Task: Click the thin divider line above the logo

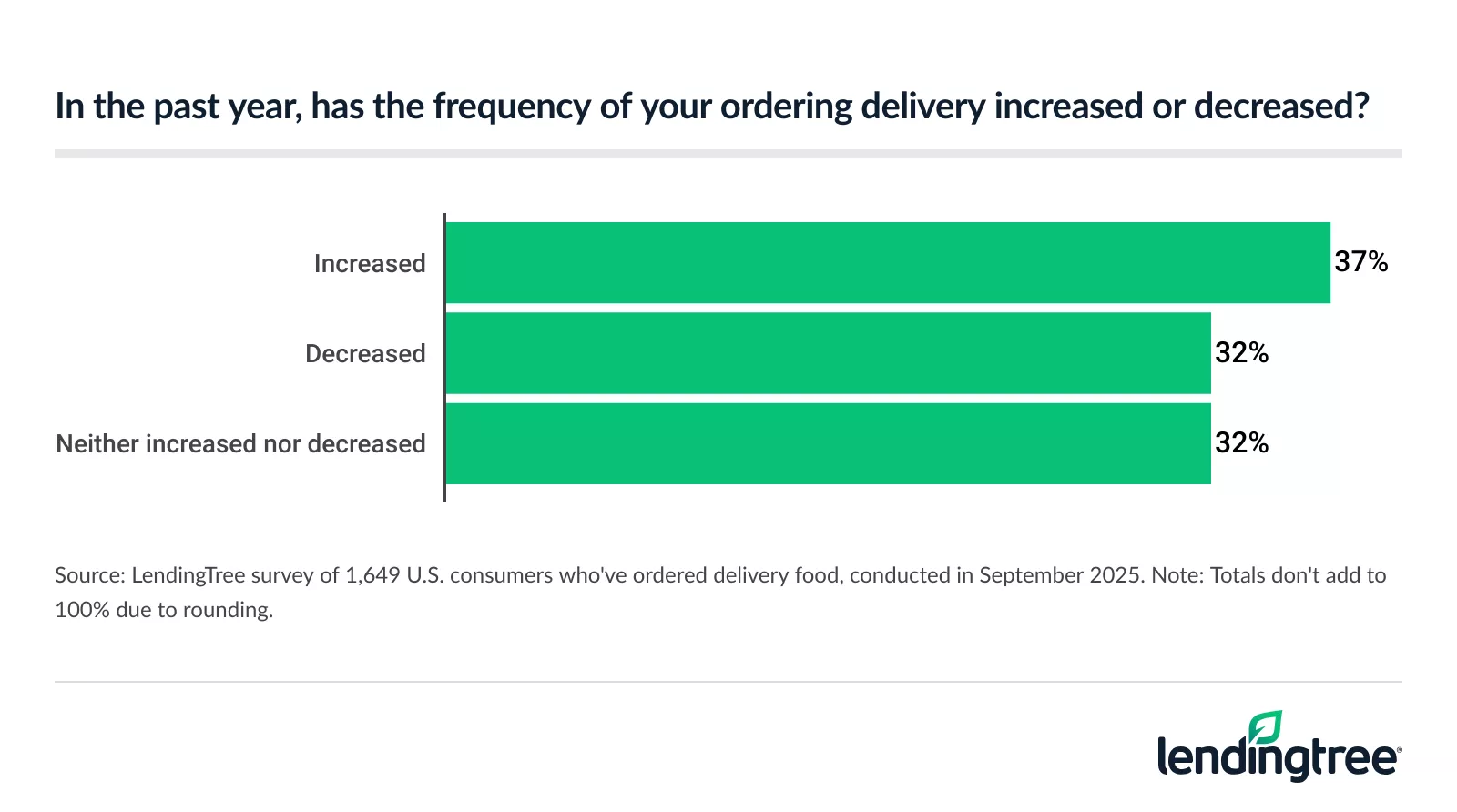Action: point(728,682)
